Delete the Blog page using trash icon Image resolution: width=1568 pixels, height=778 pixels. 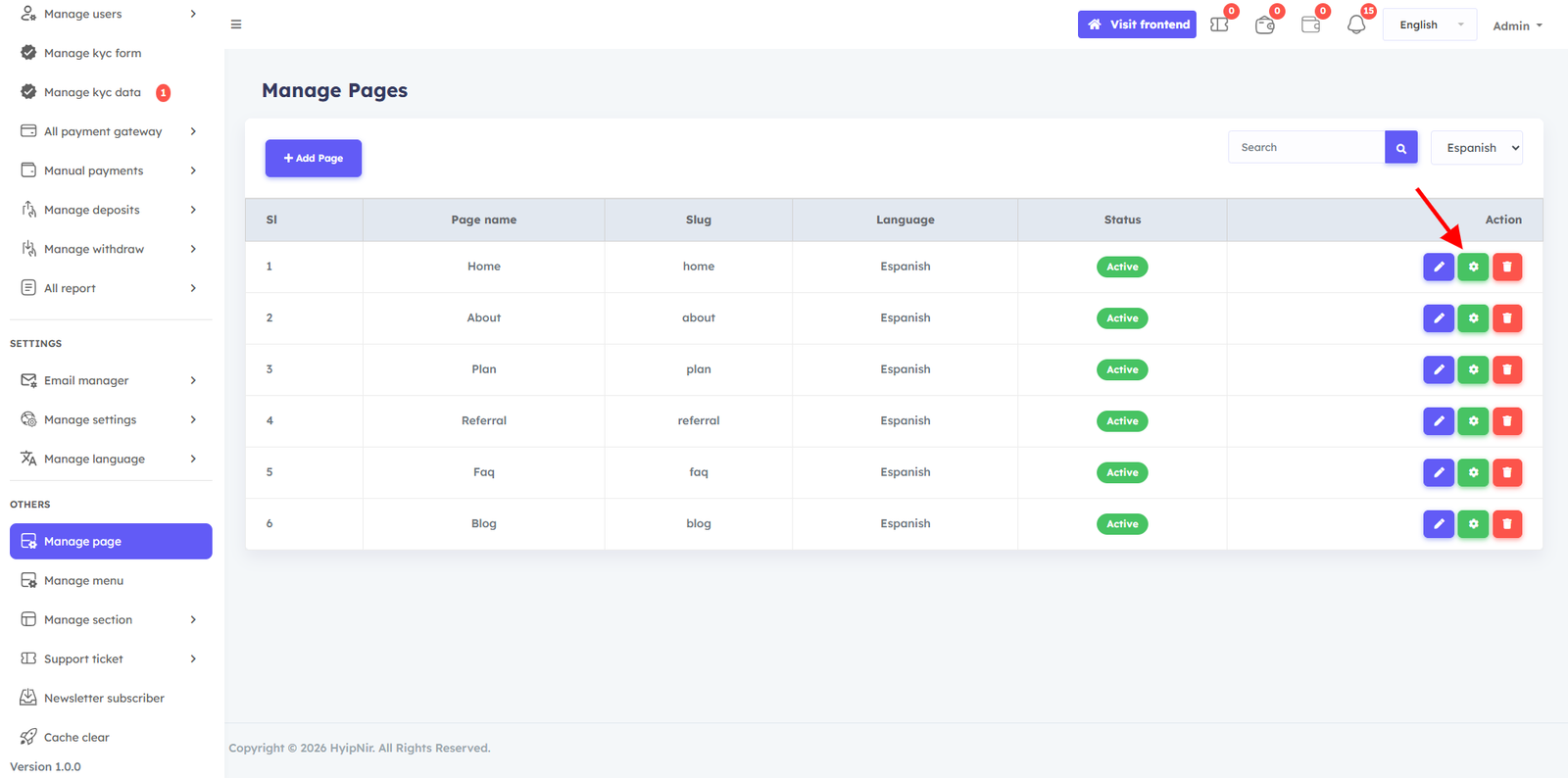(x=1506, y=524)
